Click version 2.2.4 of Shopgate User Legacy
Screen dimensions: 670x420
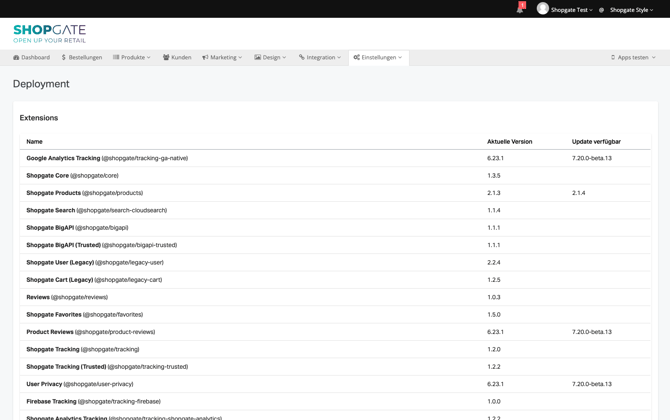click(x=494, y=262)
